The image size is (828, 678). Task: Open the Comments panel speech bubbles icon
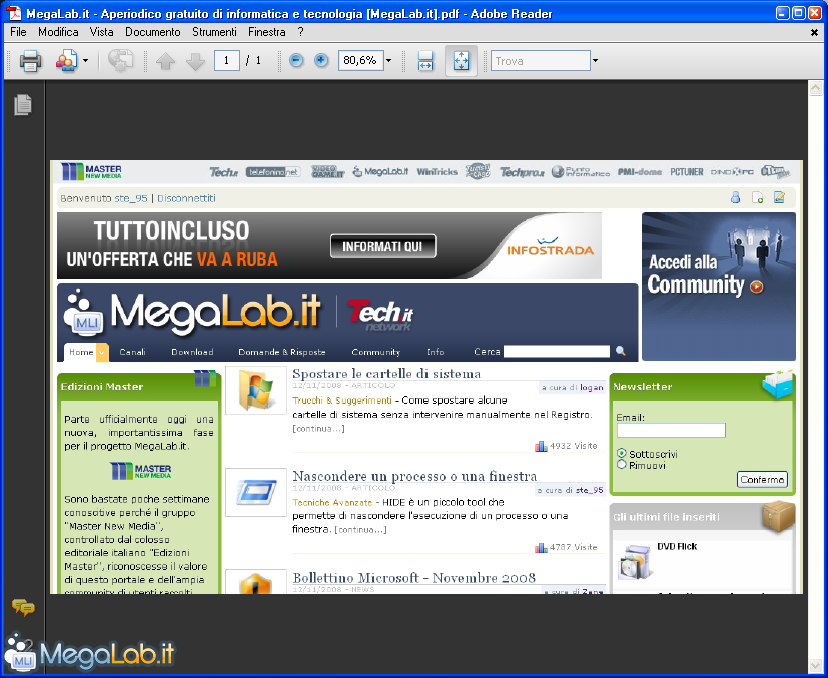(23, 607)
